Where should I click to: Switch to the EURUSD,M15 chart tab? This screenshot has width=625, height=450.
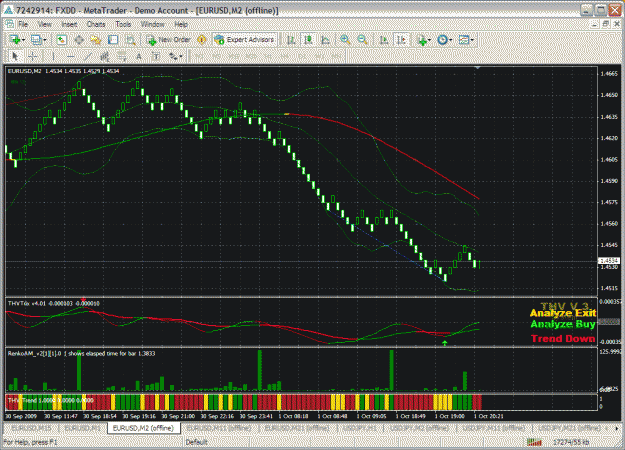coord(31,428)
